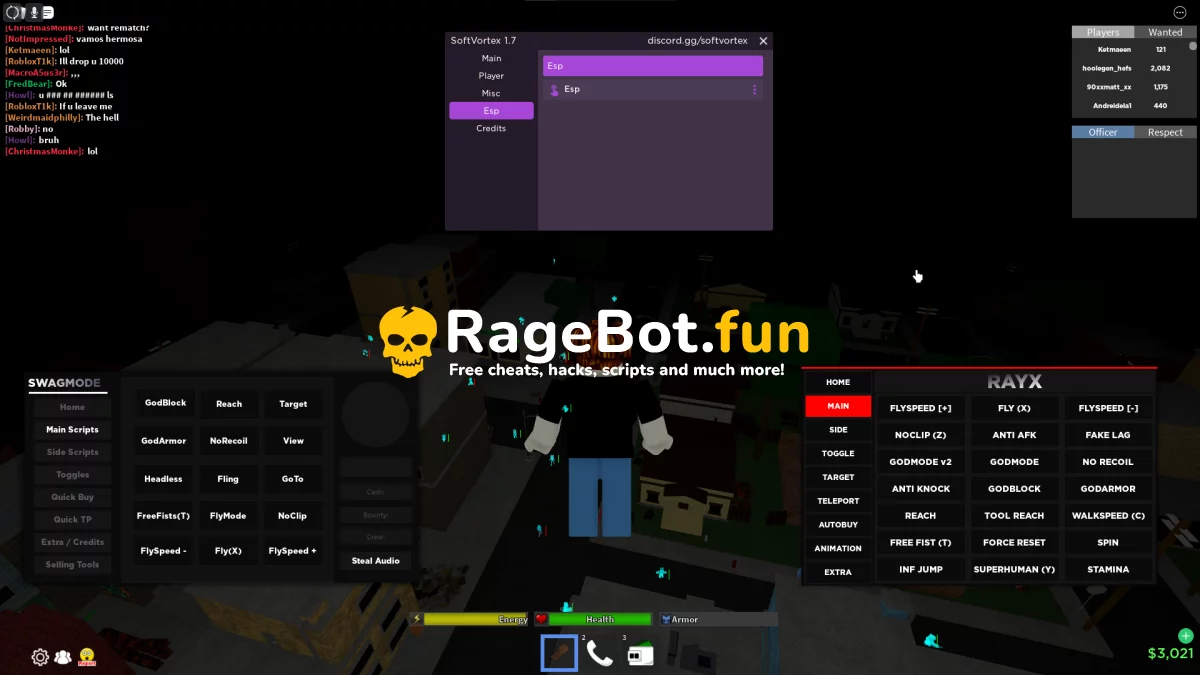
Task: Open SwagMode Extra / Credits section
Action: tap(72, 542)
